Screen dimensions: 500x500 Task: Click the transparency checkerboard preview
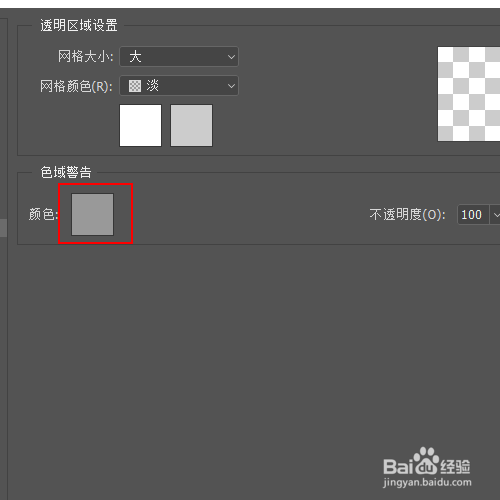pyautogui.click(x=469, y=94)
